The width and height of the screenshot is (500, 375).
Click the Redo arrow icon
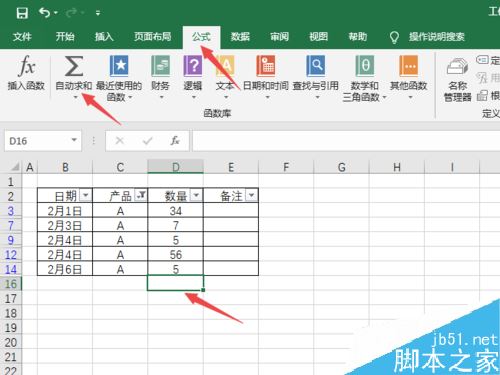tap(71, 13)
